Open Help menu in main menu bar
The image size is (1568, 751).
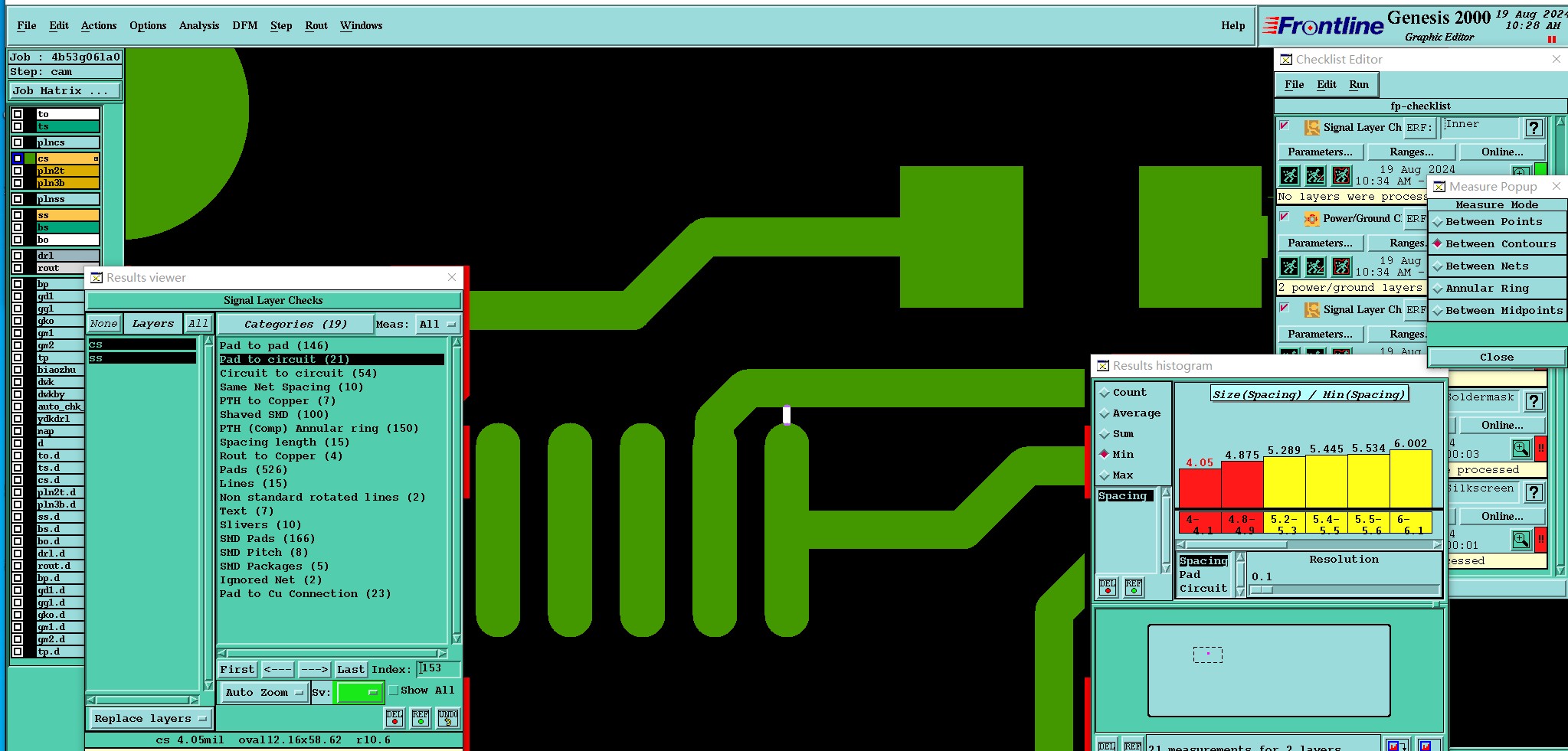click(1232, 26)
